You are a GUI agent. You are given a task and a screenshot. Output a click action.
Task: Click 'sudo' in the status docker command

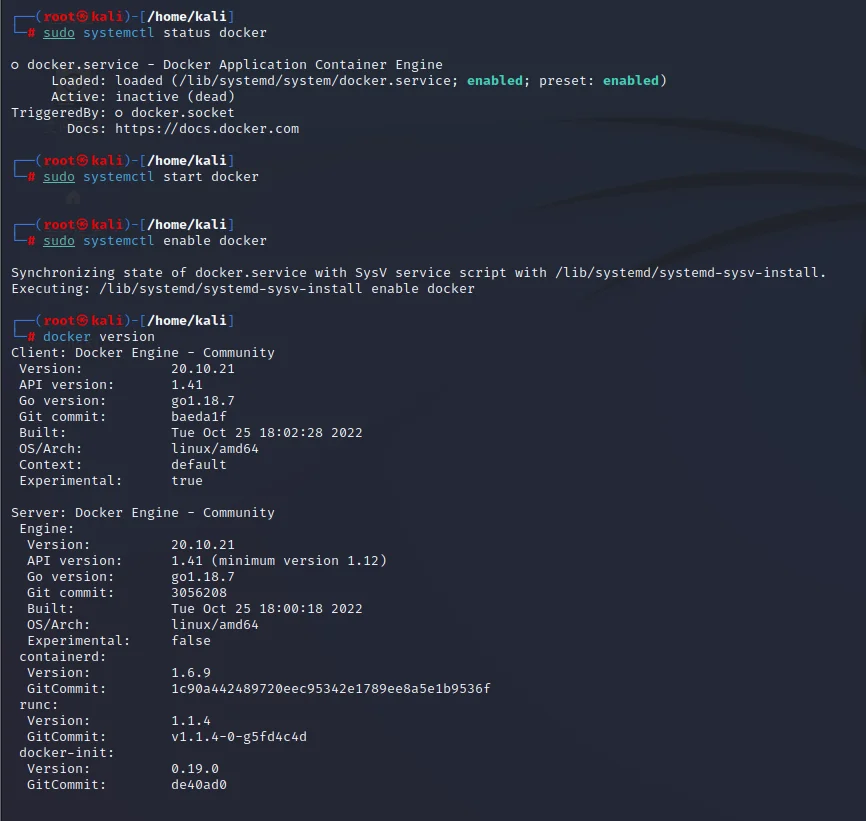point(59,32)
